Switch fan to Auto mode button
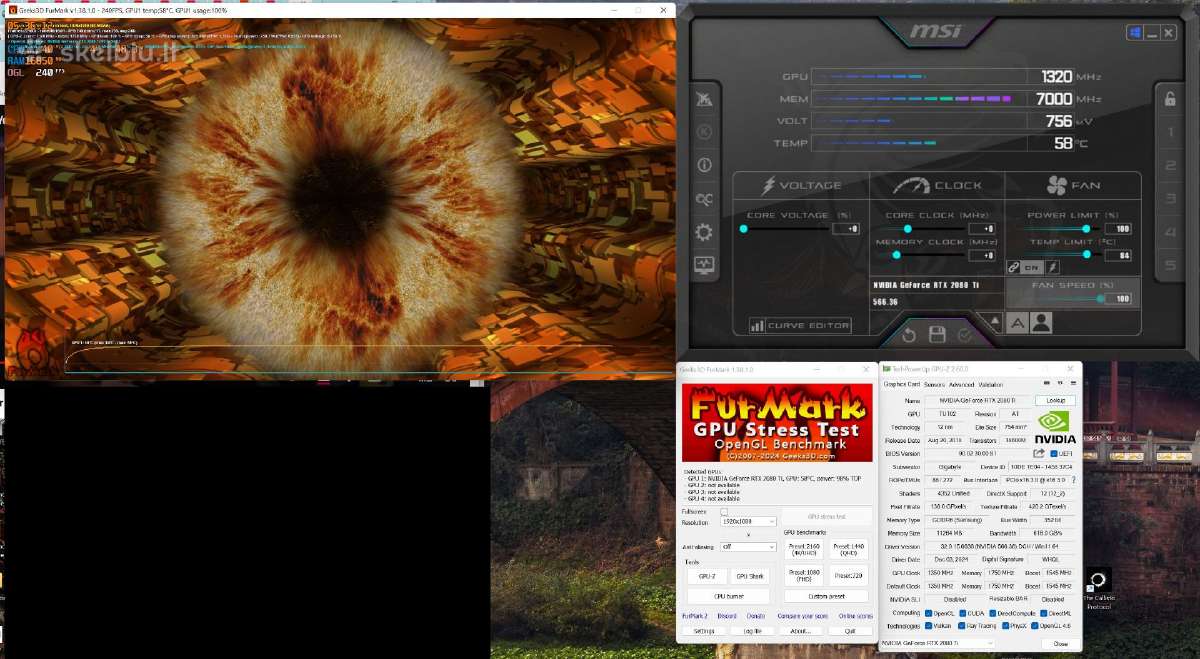 [x=1017, y=323]
